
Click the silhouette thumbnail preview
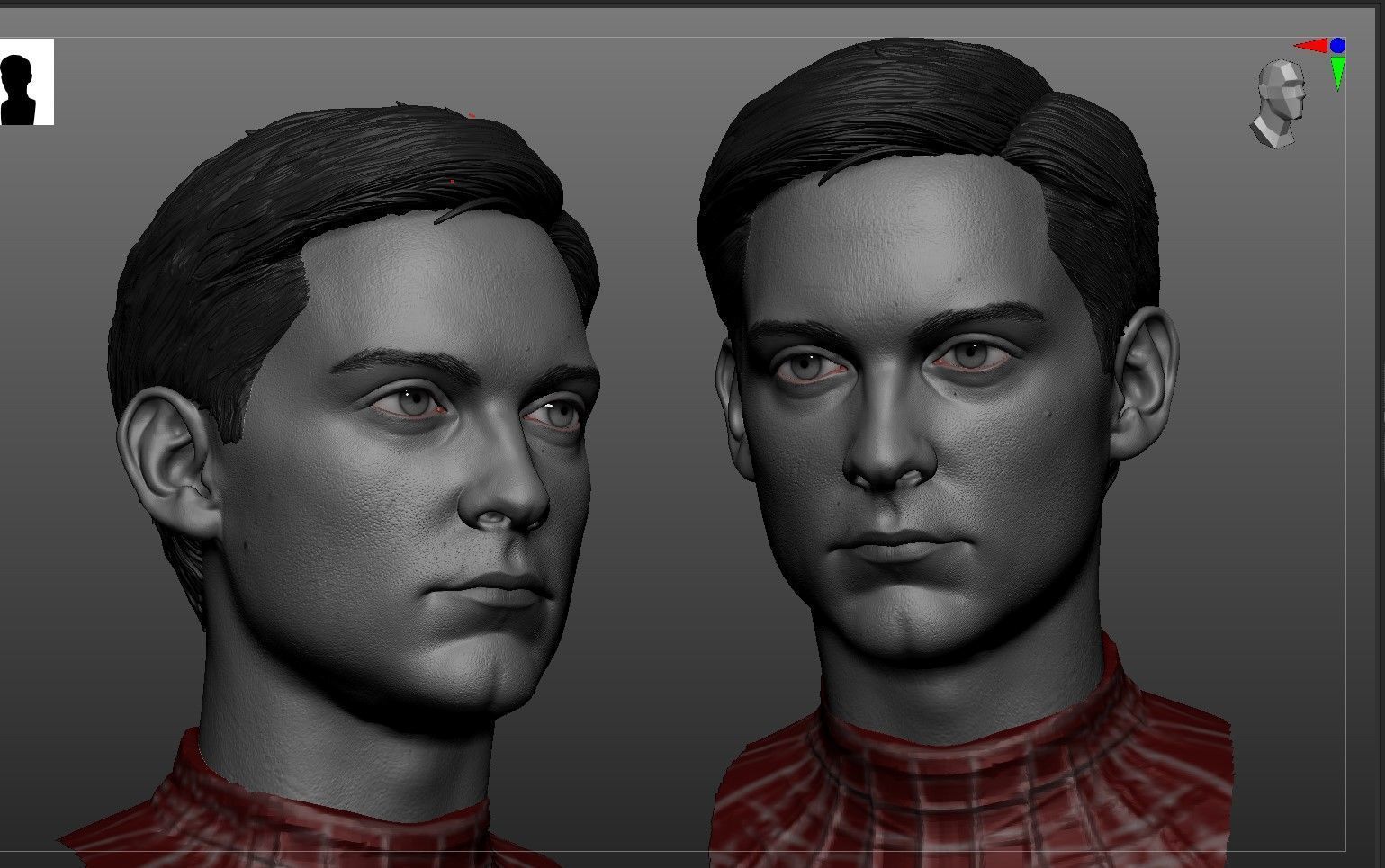pos(26,82)
